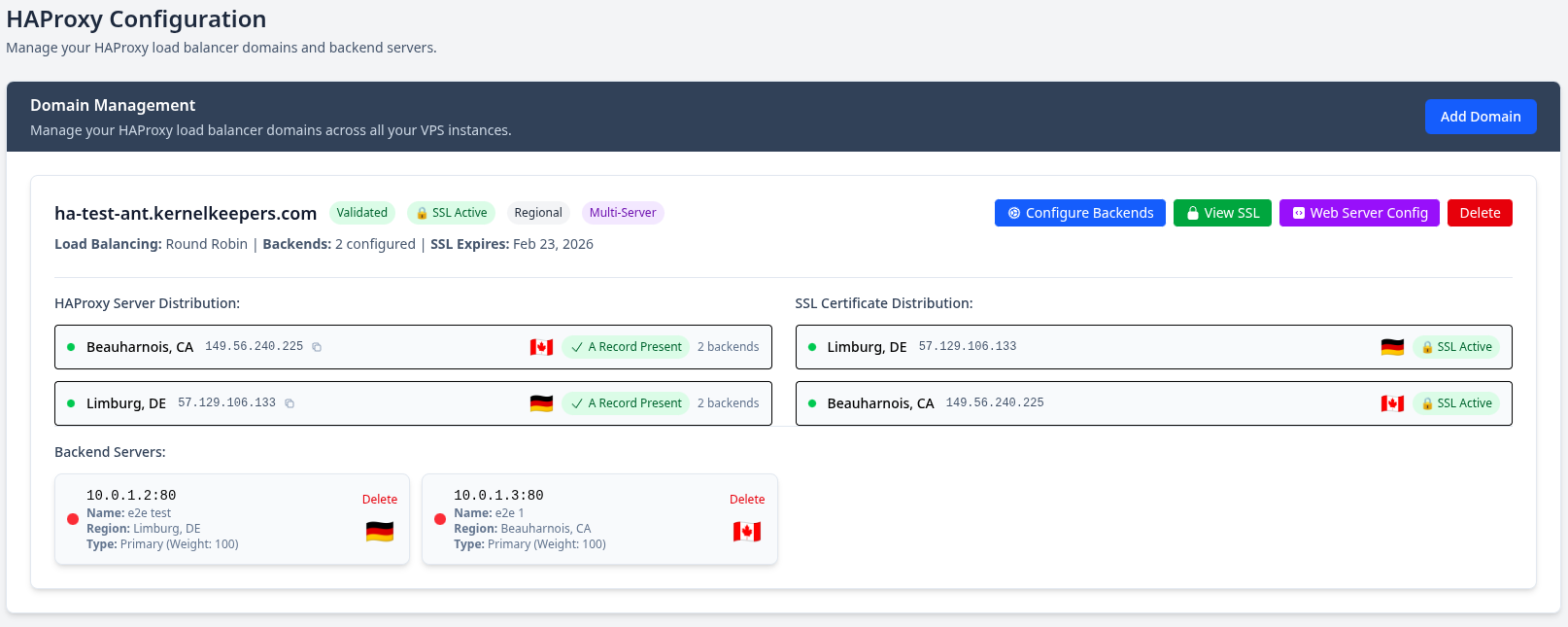Image resolution: width=1568 pixels, height=627 pixels.
Task: Delete the ha-test-ant.kernelkeepers.com domain
Action: (x=1479, y=213)
